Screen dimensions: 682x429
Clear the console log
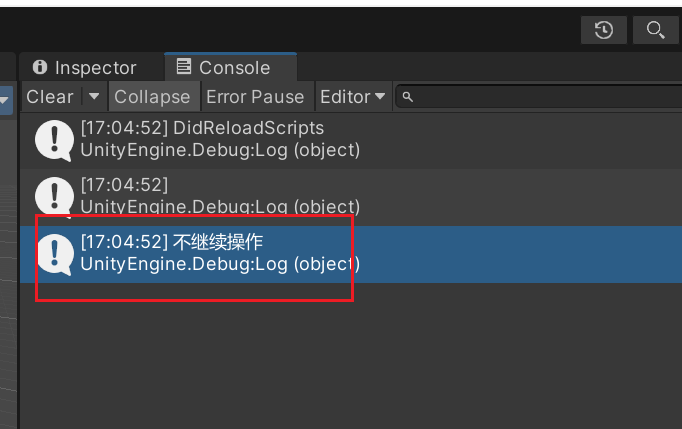[50, 97]
